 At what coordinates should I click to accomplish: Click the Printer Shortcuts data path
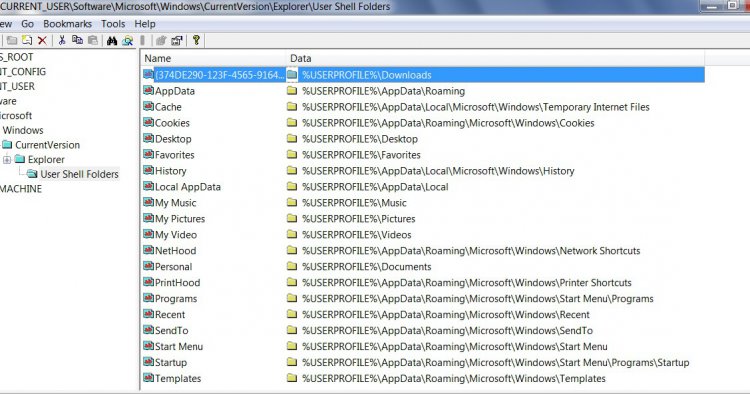(x=466, y=283)
